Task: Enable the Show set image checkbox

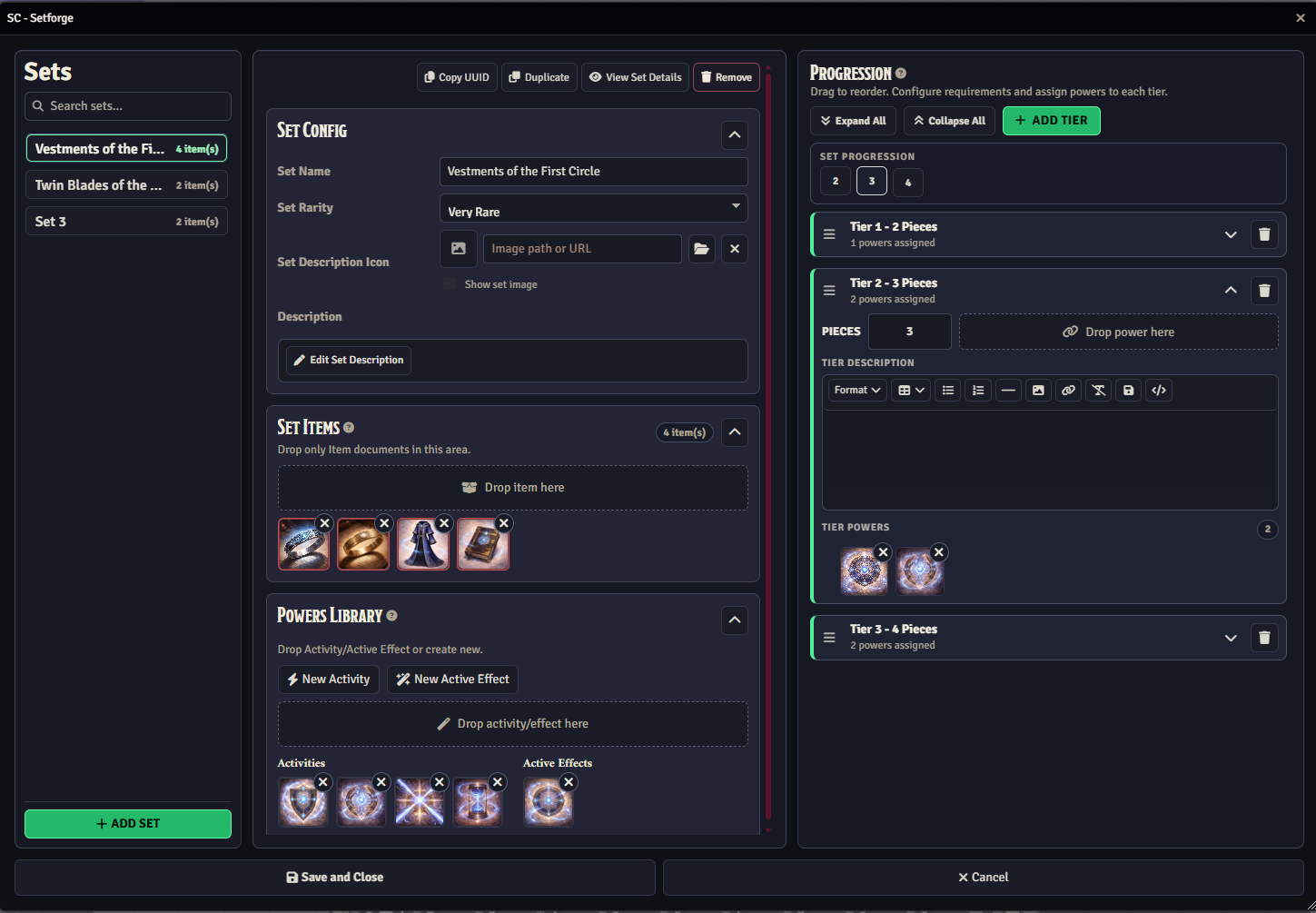Action: pyautogui.click(x=450, y=284)
